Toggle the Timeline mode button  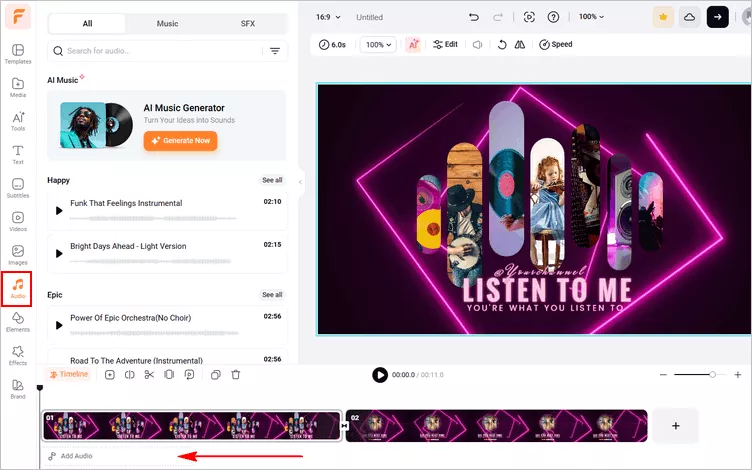[x=68, y=375]
